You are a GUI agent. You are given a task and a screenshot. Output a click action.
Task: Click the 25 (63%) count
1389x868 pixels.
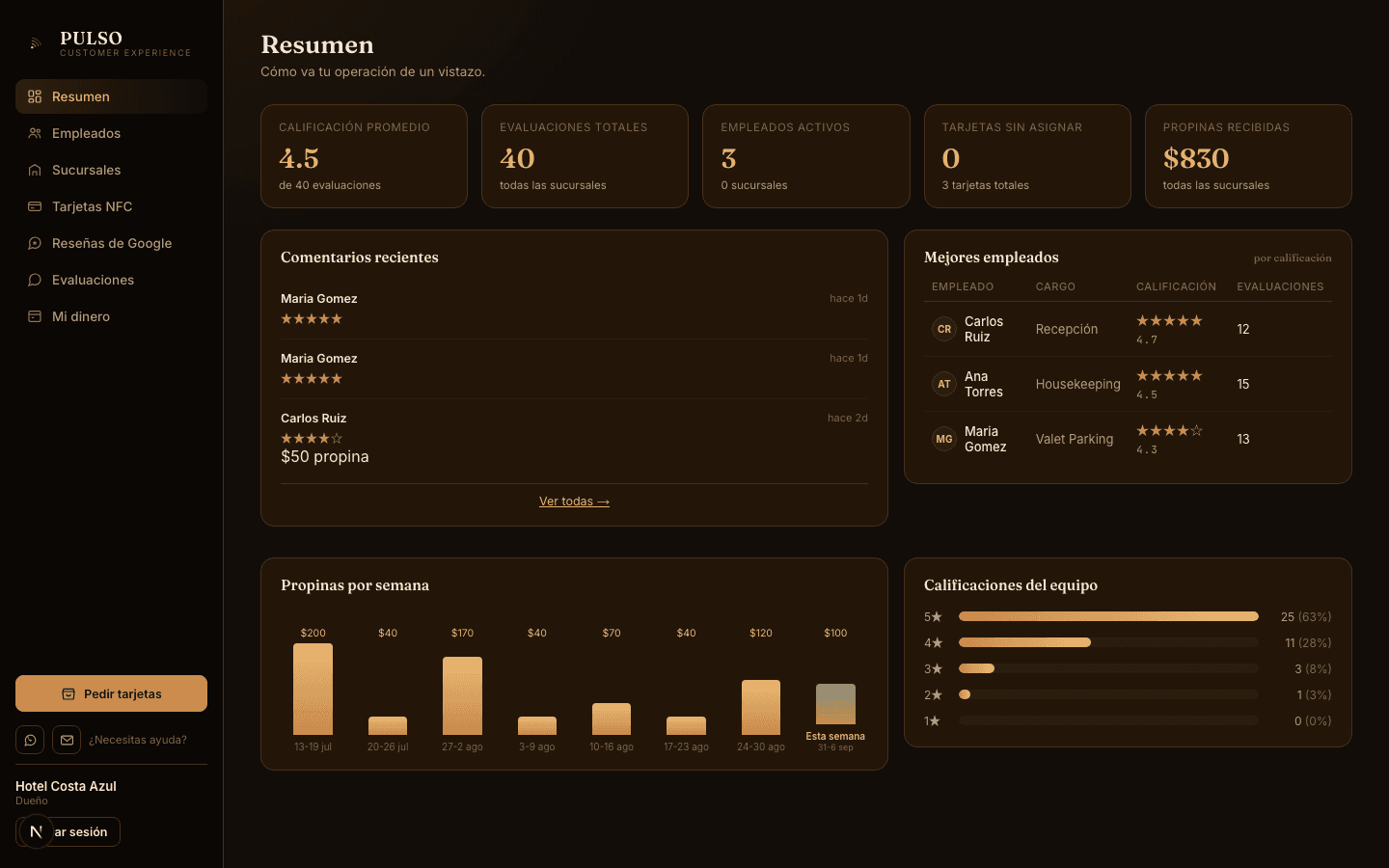pyautogui.click(x=1306, y=616)
